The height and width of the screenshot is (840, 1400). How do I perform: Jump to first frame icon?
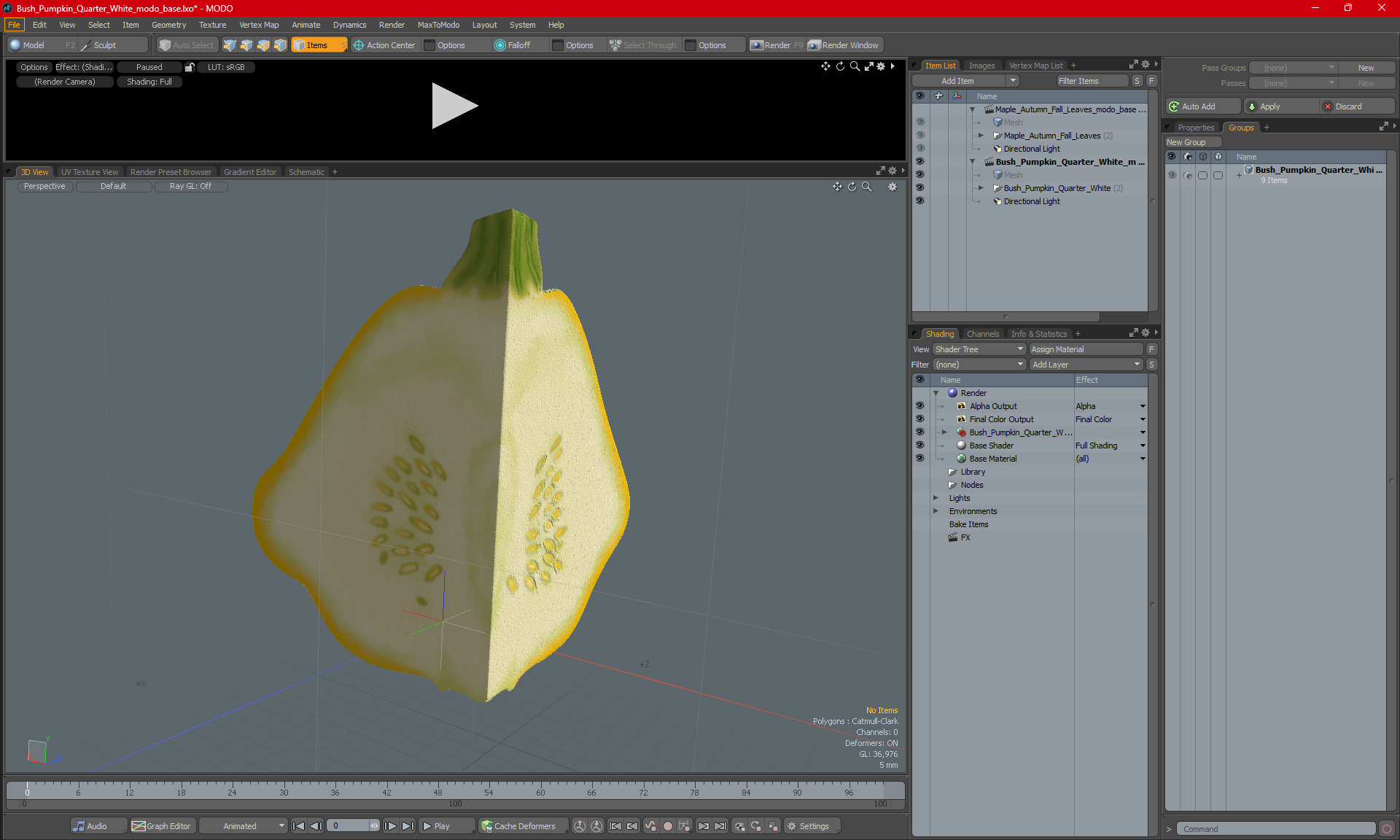point(298,826)
